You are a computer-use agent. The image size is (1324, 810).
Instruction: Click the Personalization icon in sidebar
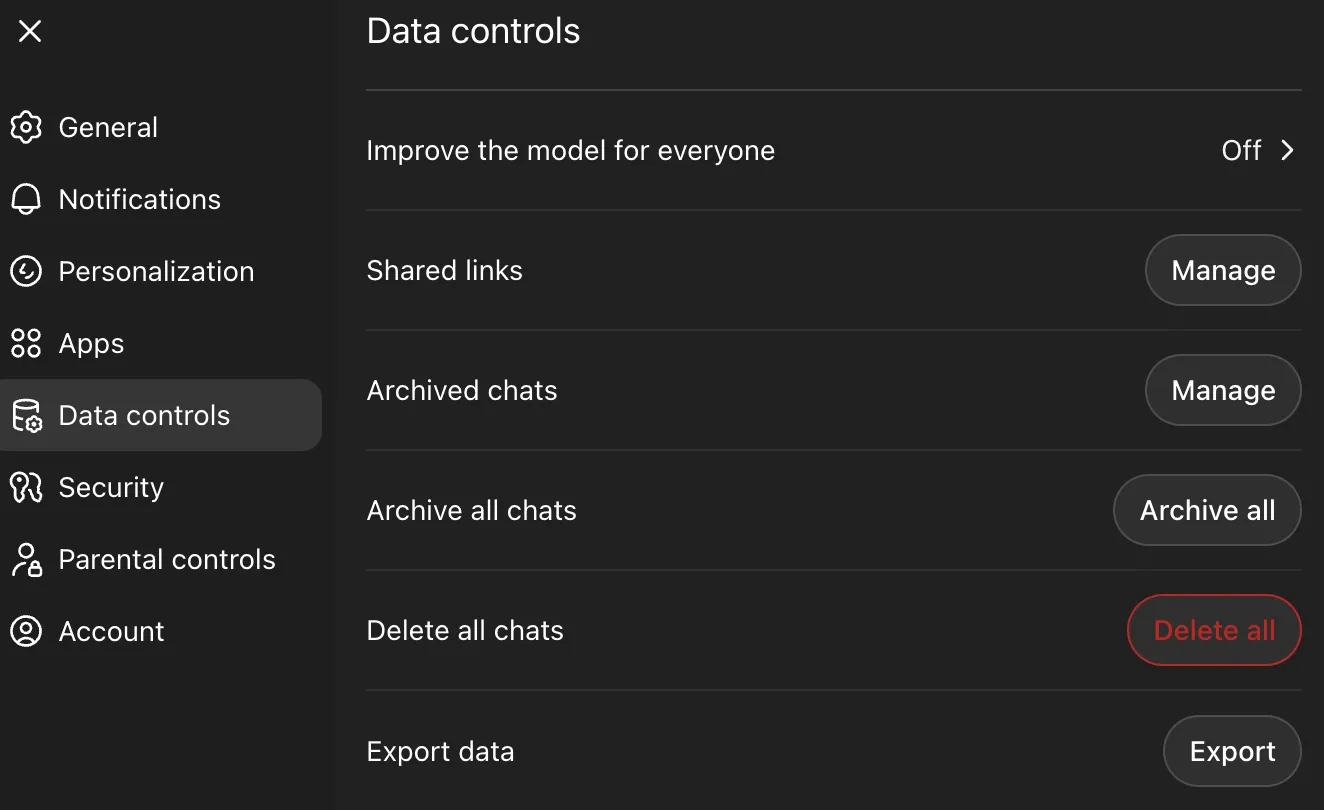(x=26, y=271)
